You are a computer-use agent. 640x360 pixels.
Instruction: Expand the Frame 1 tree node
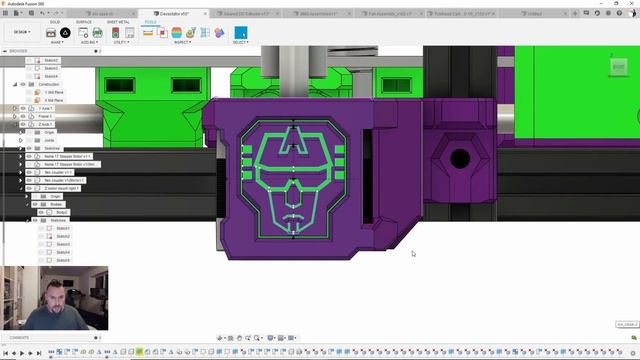coord(15,116)
